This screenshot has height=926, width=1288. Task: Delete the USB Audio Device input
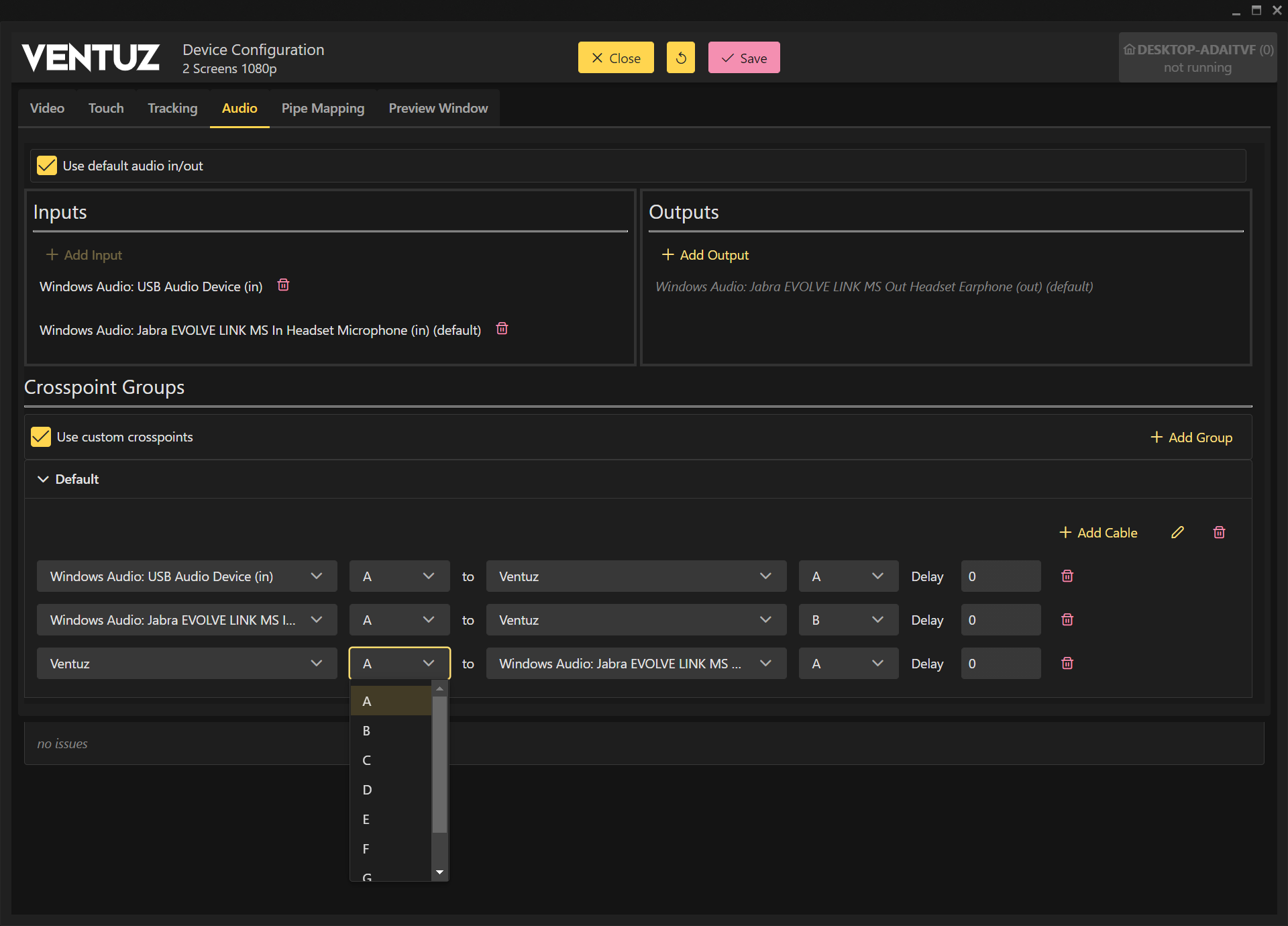[x=283, y=285]
